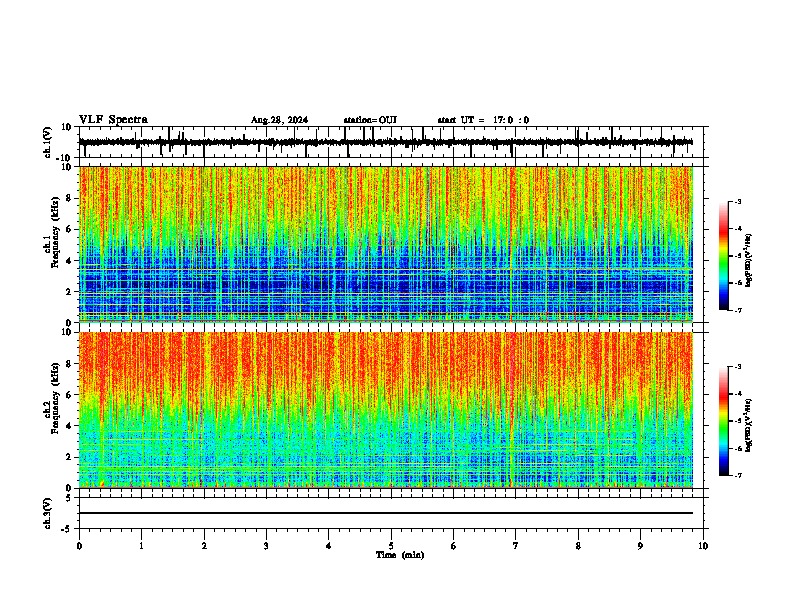Click the ch.1 spectrogram image
The width and height of the screenshot is (792, 612).
pyautogui.click(x=386, y=244)
